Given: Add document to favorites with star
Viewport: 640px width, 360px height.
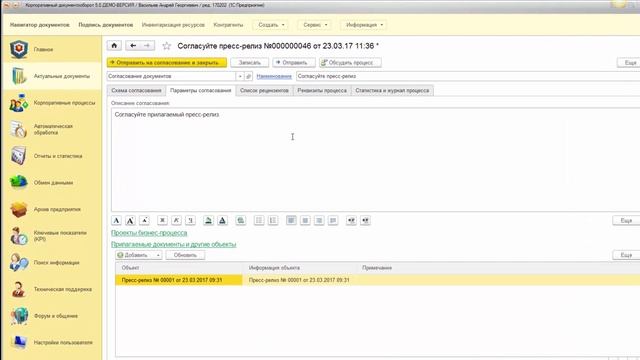Looking at the screenshot, I should [167, 46].
